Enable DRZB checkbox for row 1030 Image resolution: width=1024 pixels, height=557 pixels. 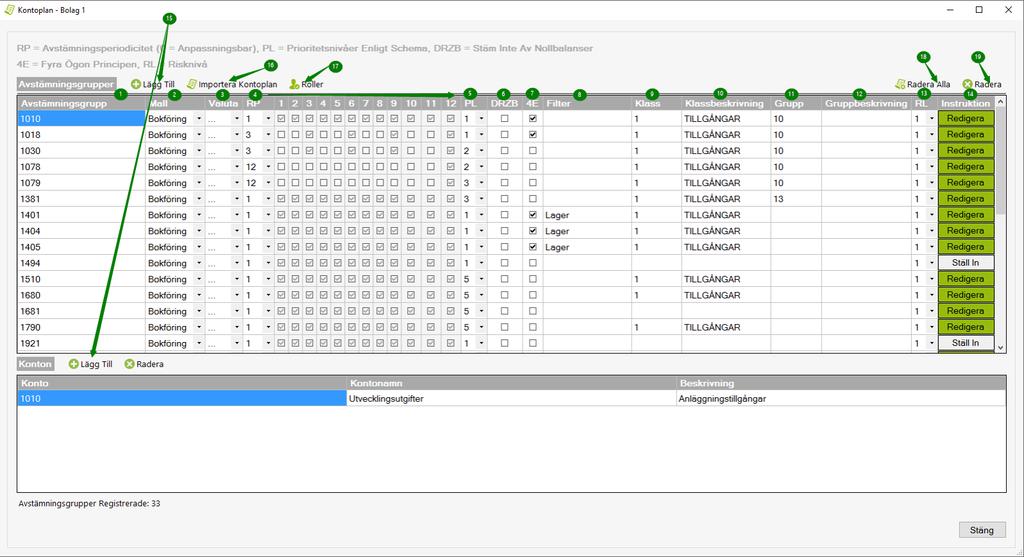(504, 151)
